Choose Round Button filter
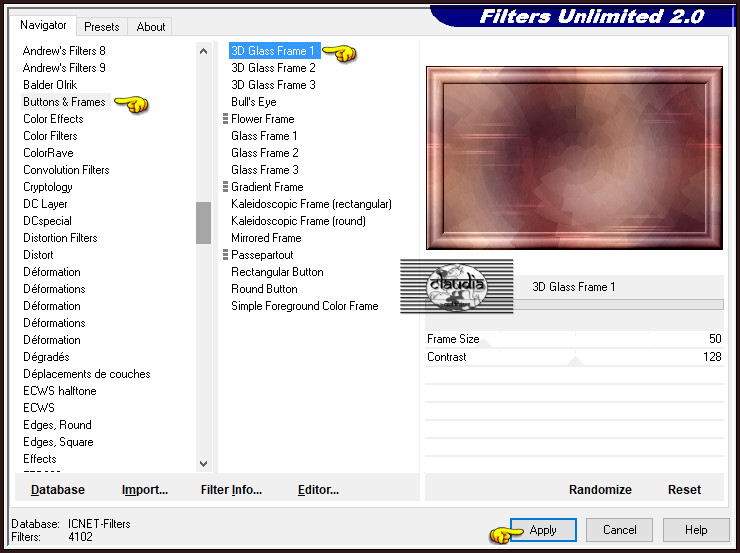The height and width of the screenshot is (553, 740). pos(264,289)
